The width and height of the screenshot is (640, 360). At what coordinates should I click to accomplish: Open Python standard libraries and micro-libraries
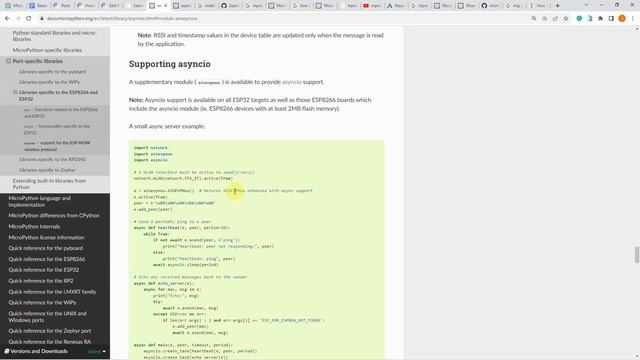pos(54,36)
